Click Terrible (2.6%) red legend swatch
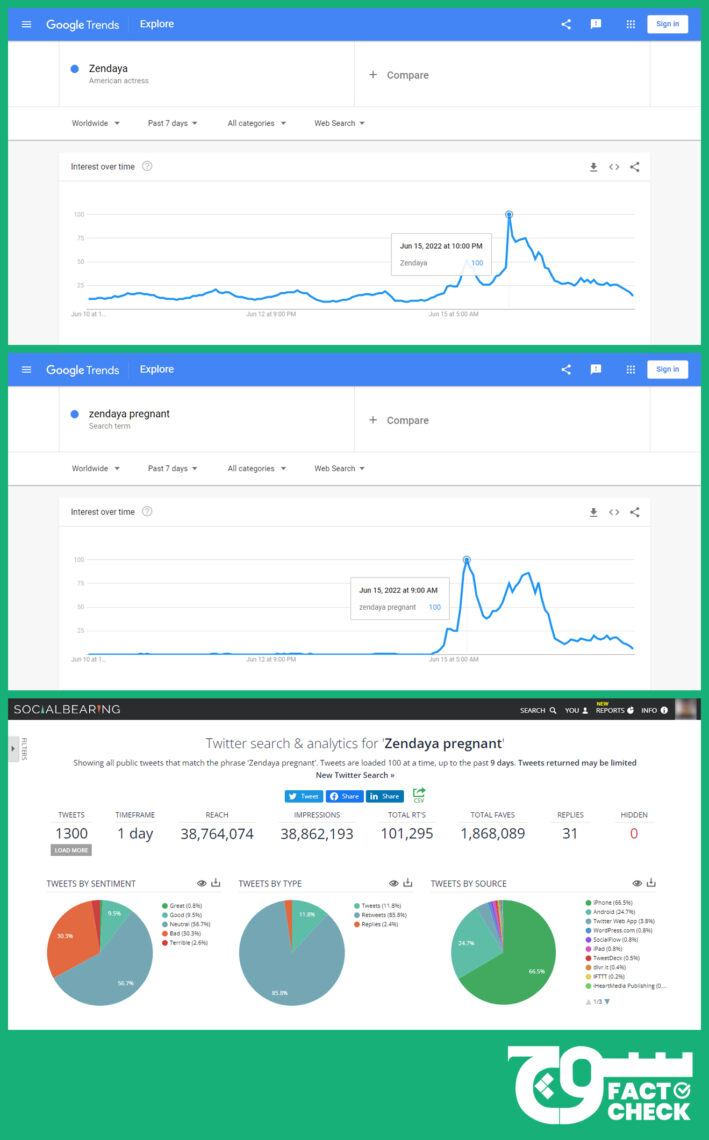 click(165, 943)
